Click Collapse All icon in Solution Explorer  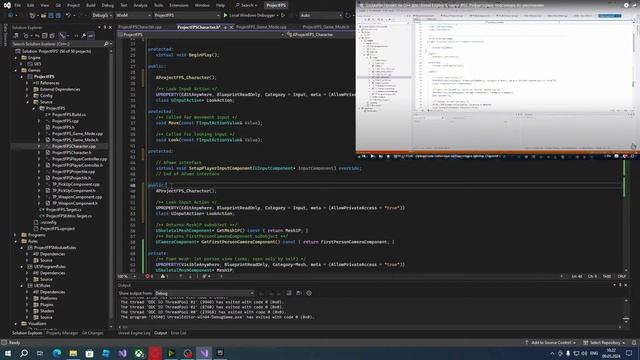tap(45, 36)
